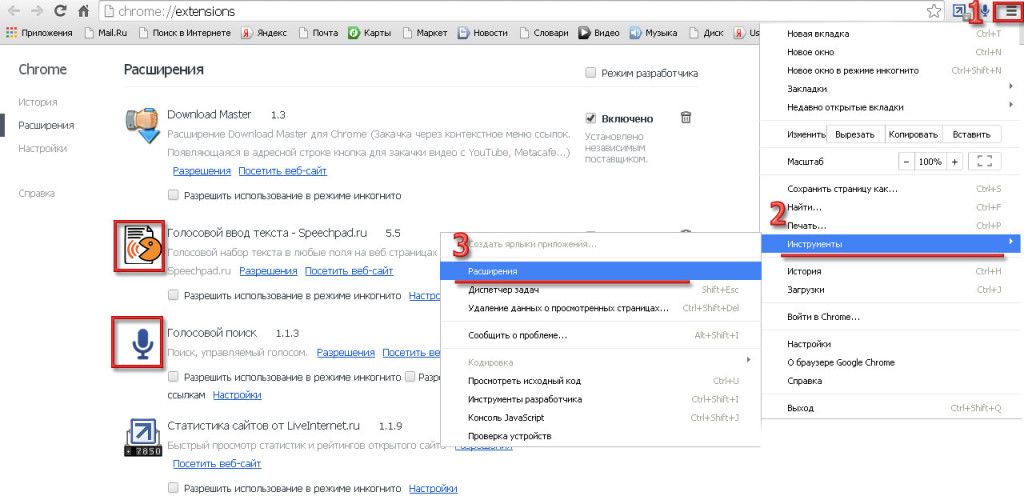The height and width of the screenshot is (496, 1024).
Task: Go to the Home page icon
Action: pyautogui.click(x=83, y=11)
